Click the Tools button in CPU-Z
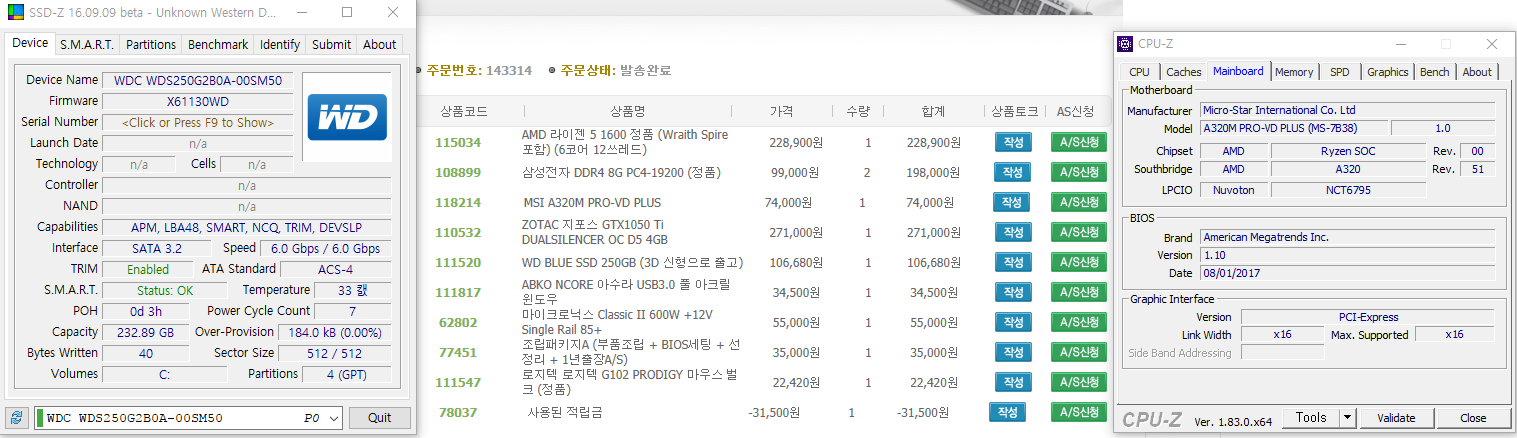This screenshot has width=1517, height=438. [1311, 418]
